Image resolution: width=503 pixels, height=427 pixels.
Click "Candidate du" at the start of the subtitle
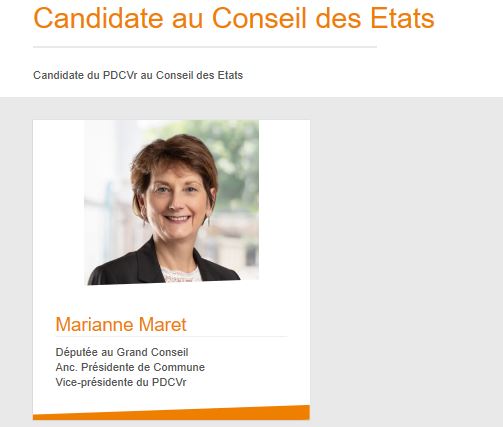pyautogui.click(x=66, y=75)
